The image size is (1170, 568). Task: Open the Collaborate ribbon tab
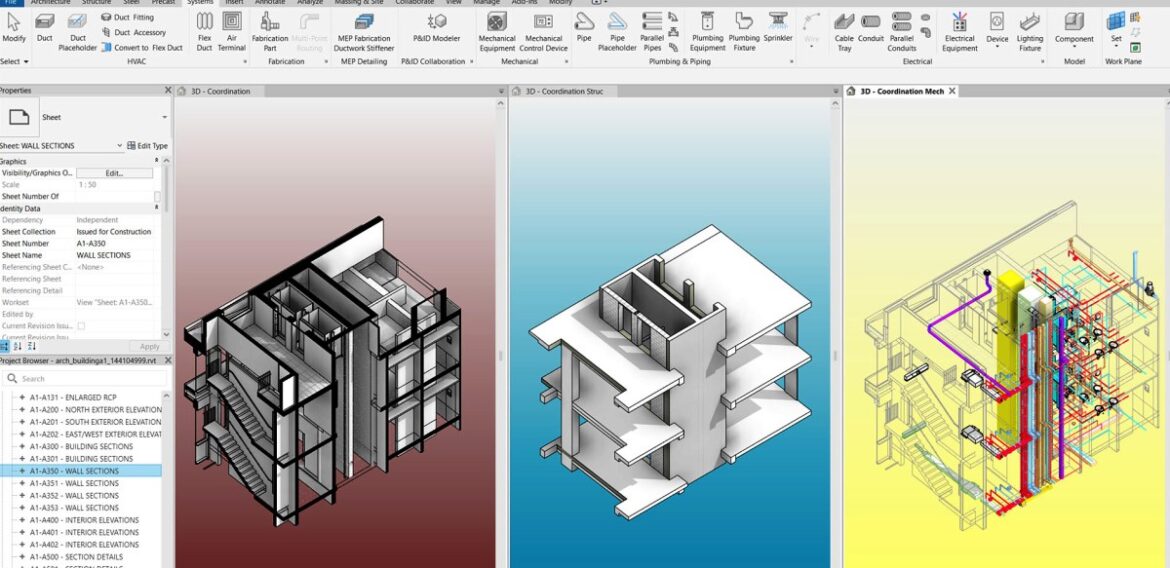(x=414, y=2)
